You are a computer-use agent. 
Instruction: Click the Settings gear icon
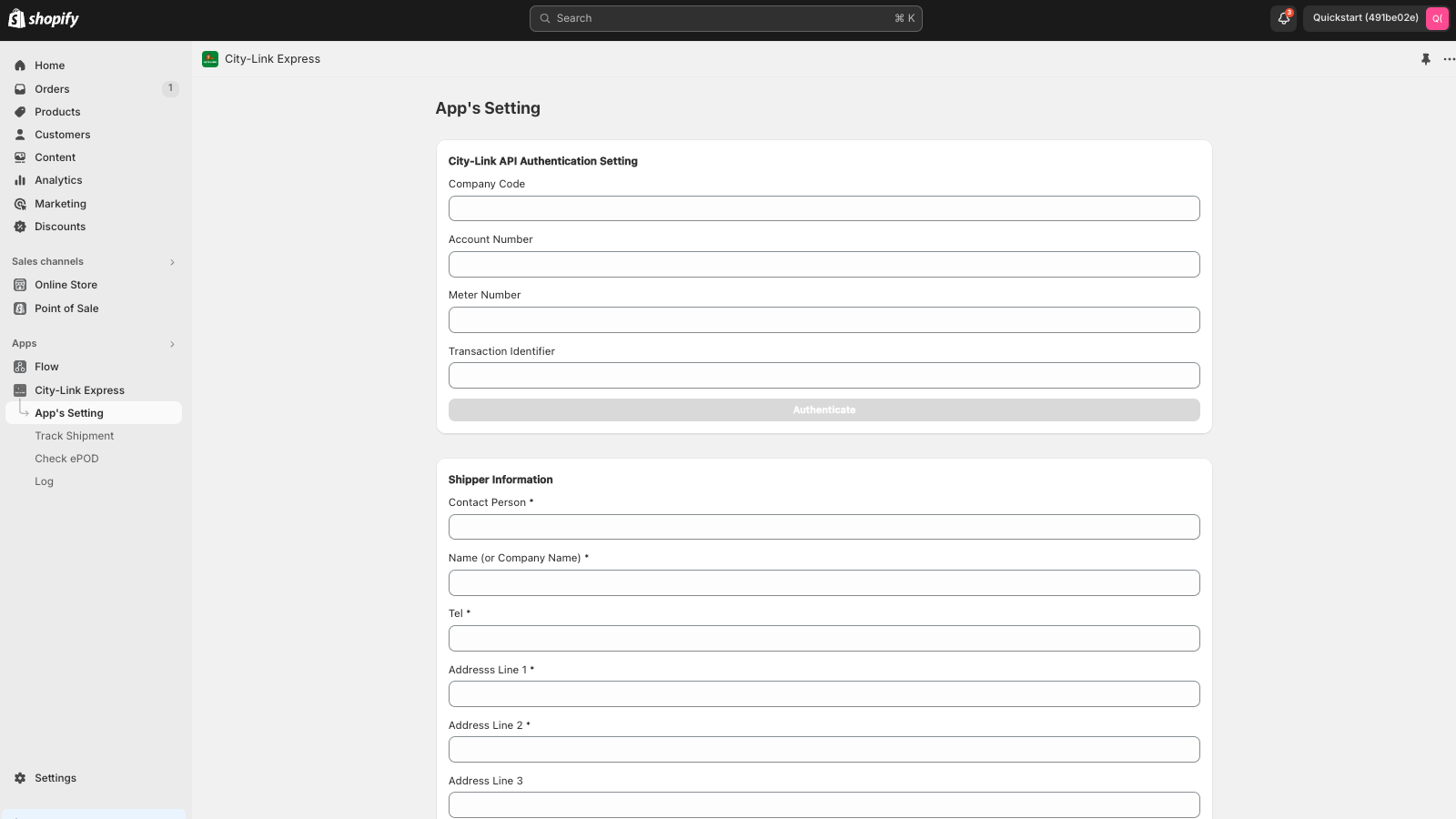click(20, 778)
